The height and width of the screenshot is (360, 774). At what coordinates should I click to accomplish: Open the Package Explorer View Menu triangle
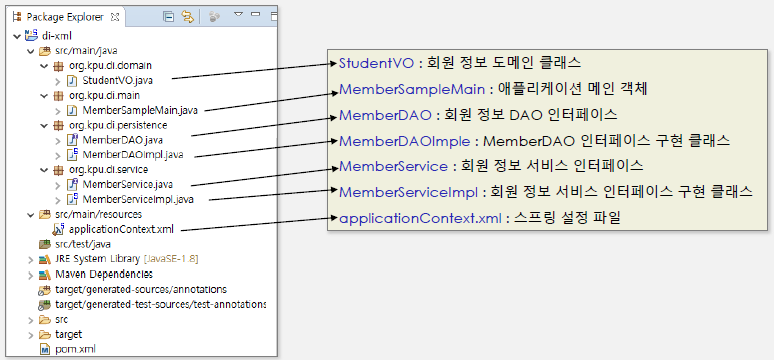[238, 15]
